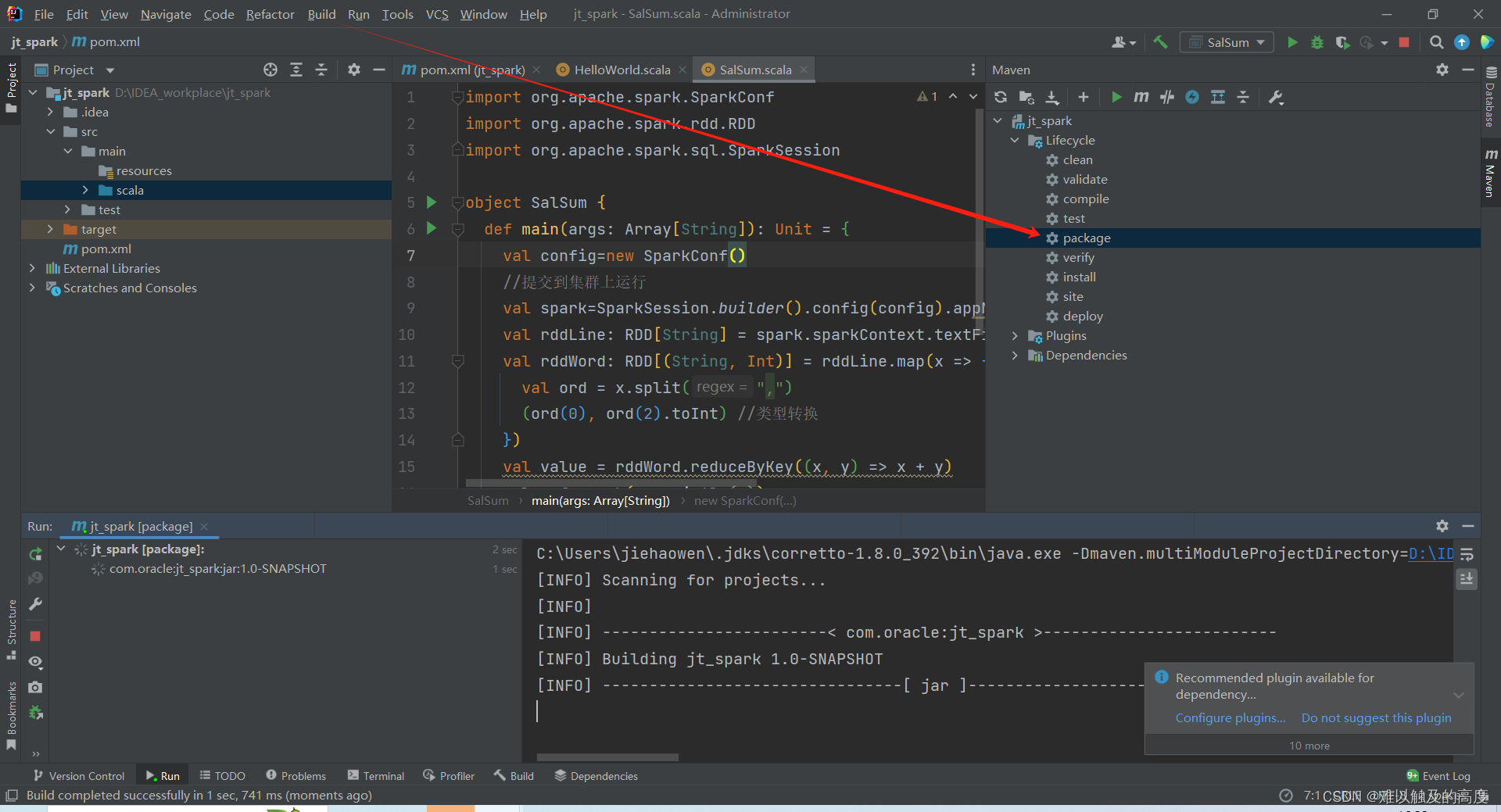1501x812 pixels.
Task: Open the Navigate menu
Action: tap(166, 14)
